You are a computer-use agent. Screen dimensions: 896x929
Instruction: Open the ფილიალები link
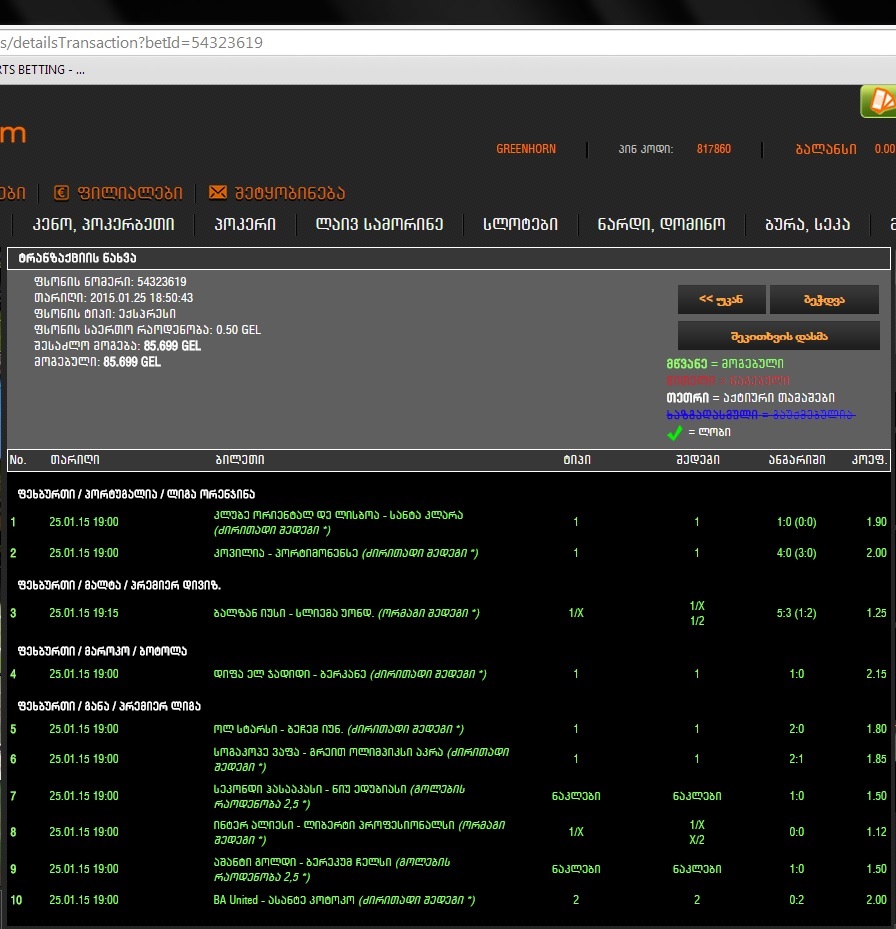[129, 193]
